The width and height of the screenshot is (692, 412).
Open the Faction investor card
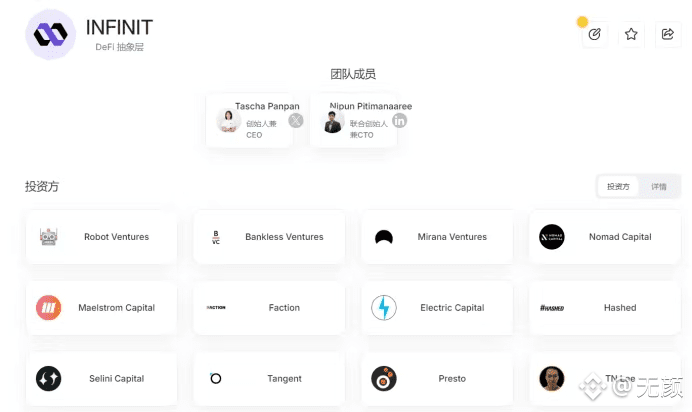pos(269,307)
